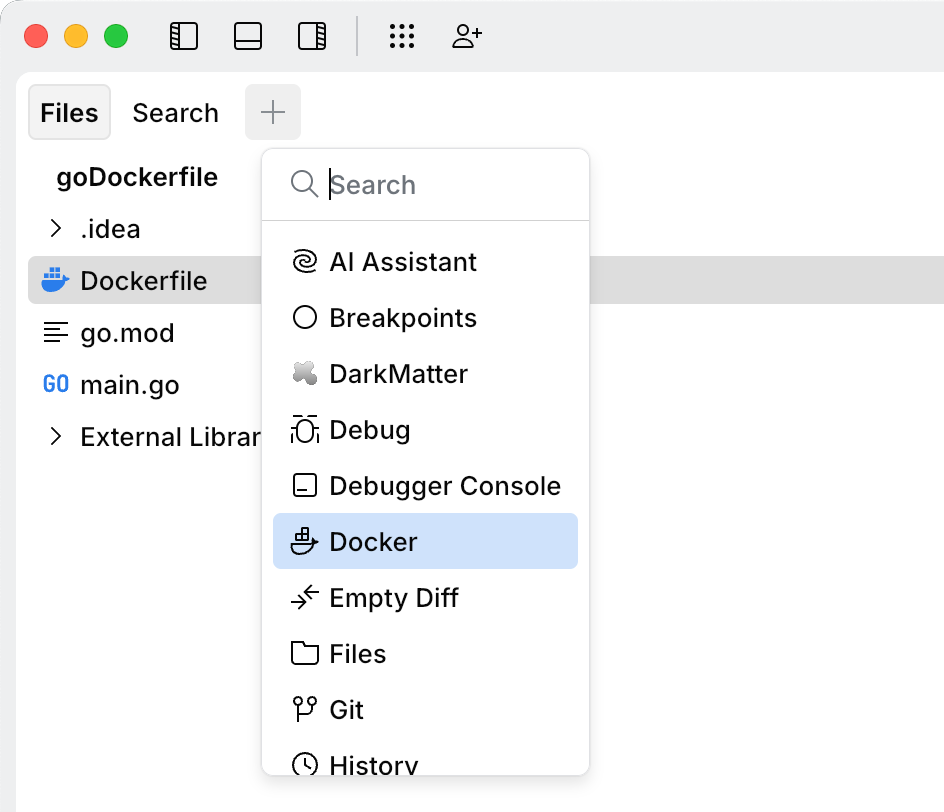Click the Breakpoints circle icon
944x812 pixels.
[x=303, y=318]
